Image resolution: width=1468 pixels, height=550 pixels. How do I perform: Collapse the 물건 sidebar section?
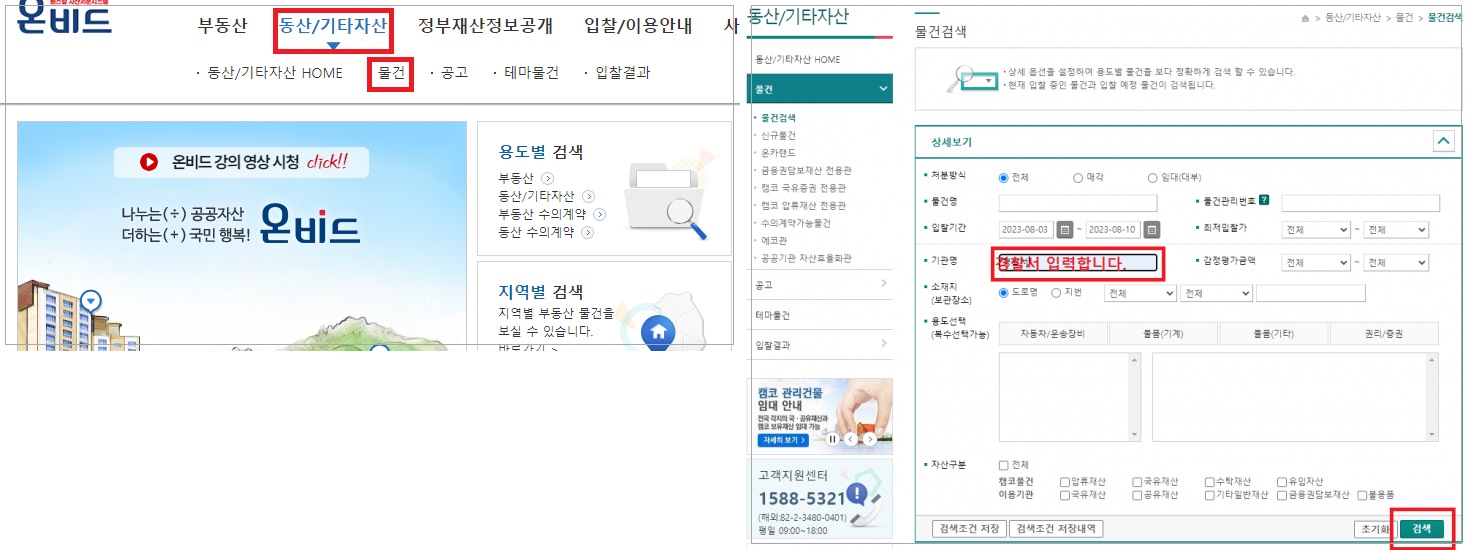tap(883, 89)
